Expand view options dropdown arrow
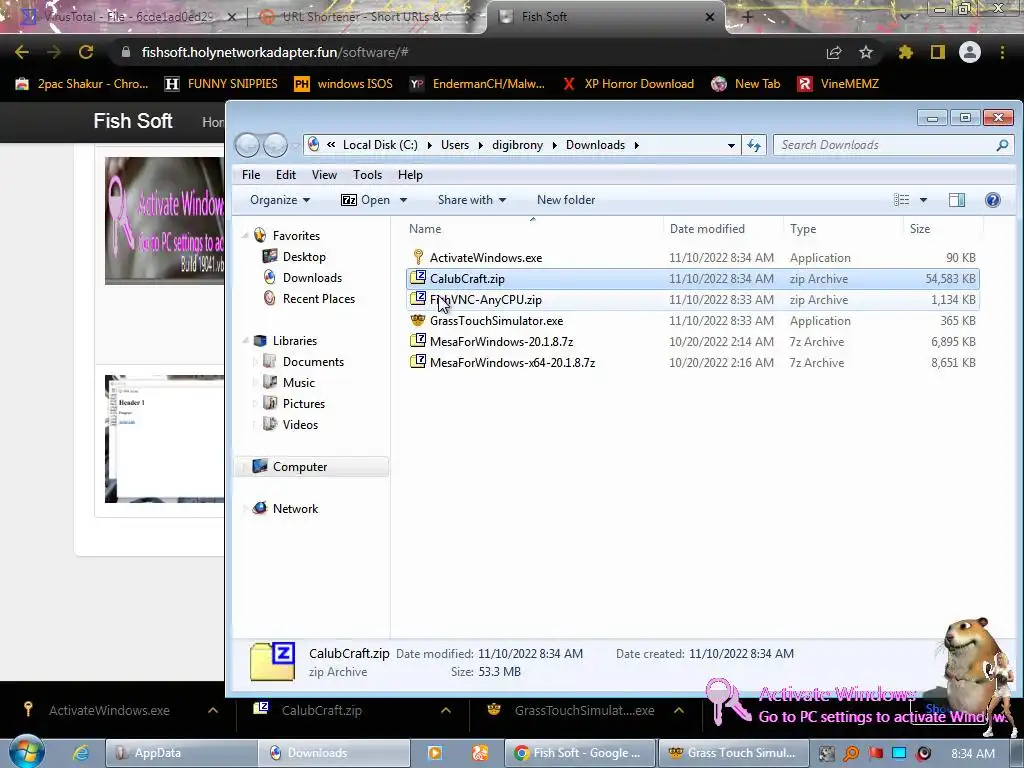The image size is (1024, 768). (x=923, y=200)
